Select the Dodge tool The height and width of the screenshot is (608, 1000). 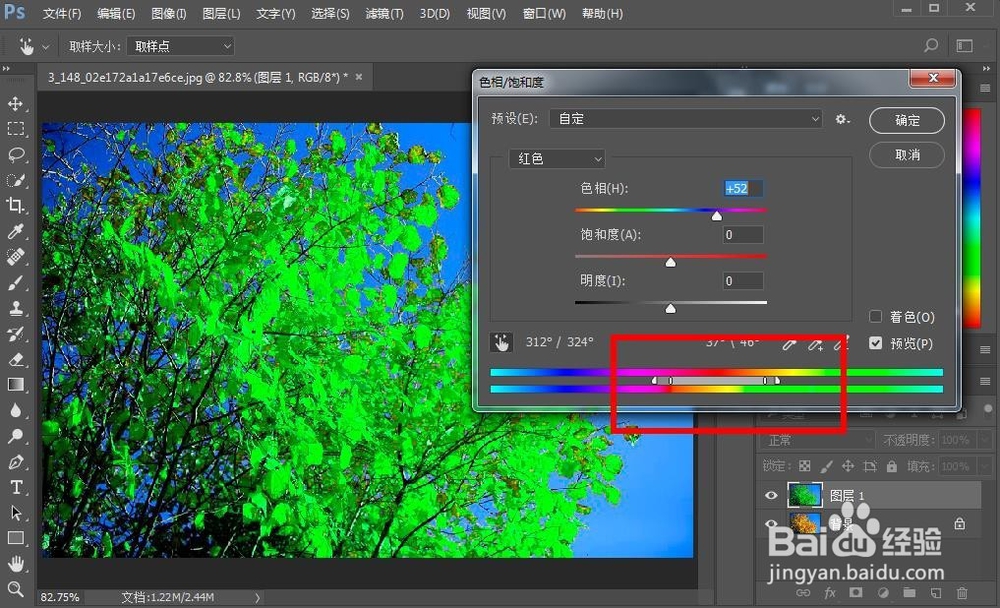tap(15, 436)
